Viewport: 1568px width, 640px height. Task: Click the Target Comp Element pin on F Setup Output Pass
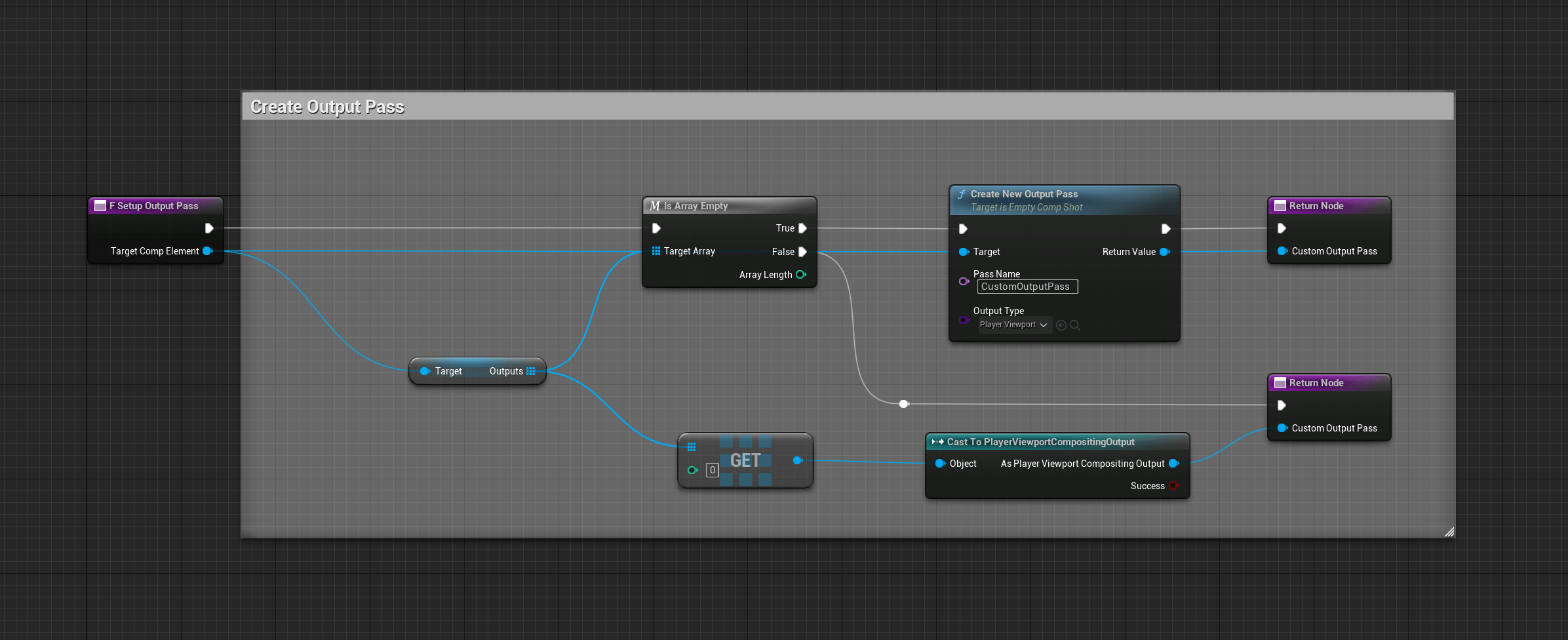pos(208,250)
